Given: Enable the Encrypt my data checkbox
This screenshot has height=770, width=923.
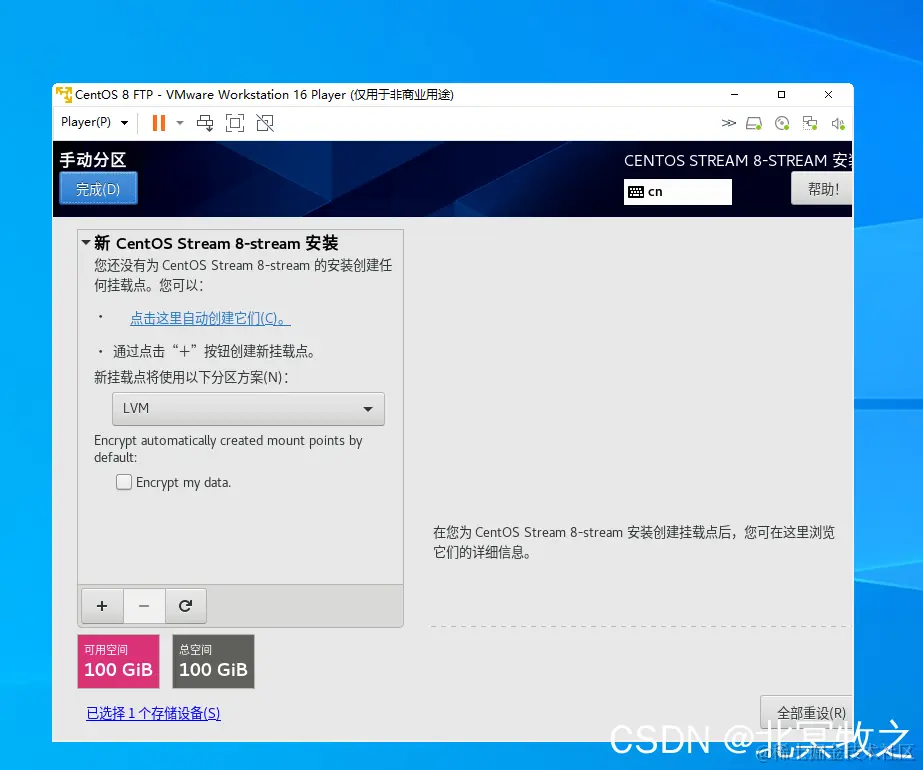Looking at the screenshot, I should click(x=124, y=482).
